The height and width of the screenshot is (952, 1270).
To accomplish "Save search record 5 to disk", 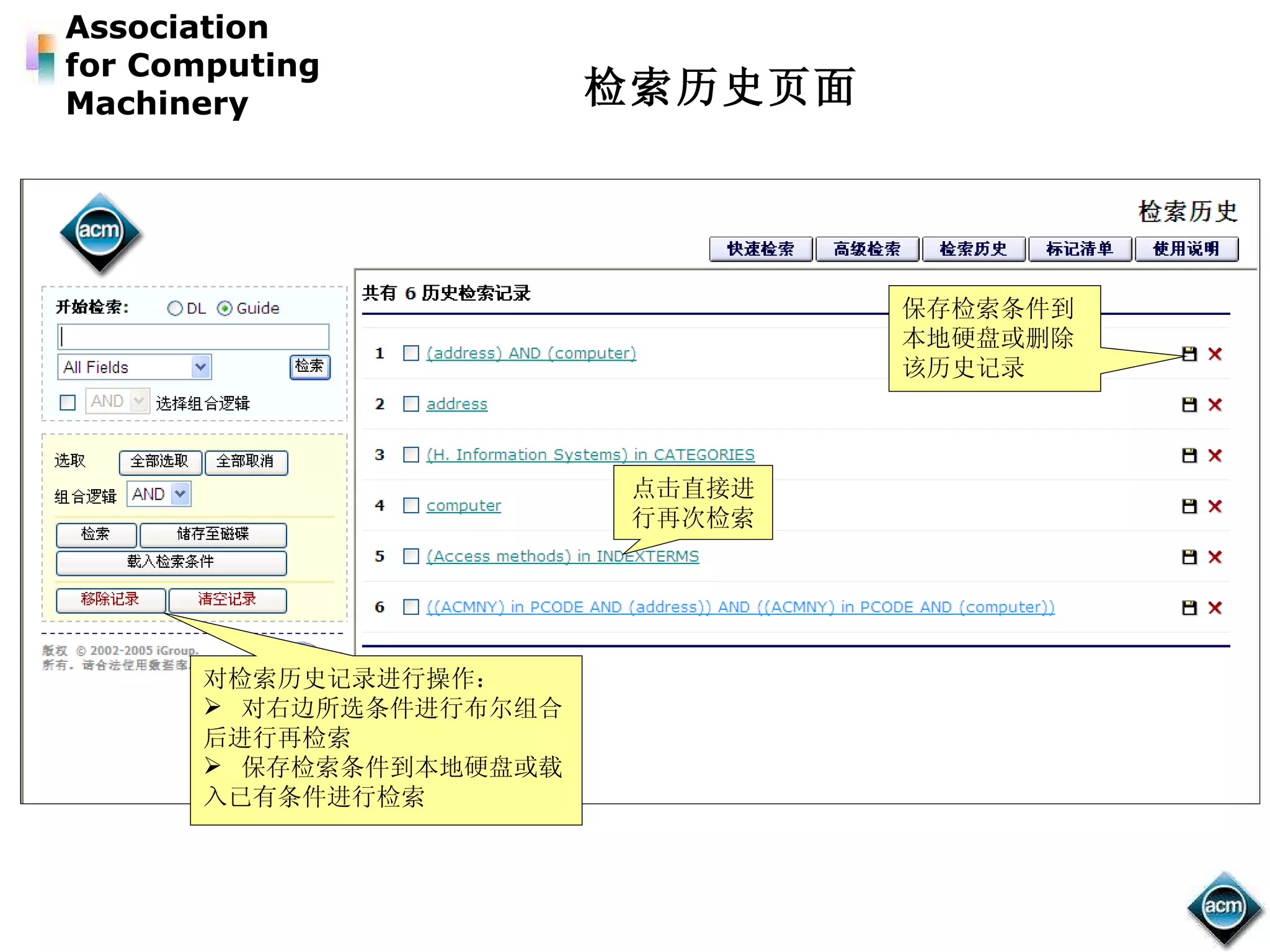I will tap(1189, 557).
